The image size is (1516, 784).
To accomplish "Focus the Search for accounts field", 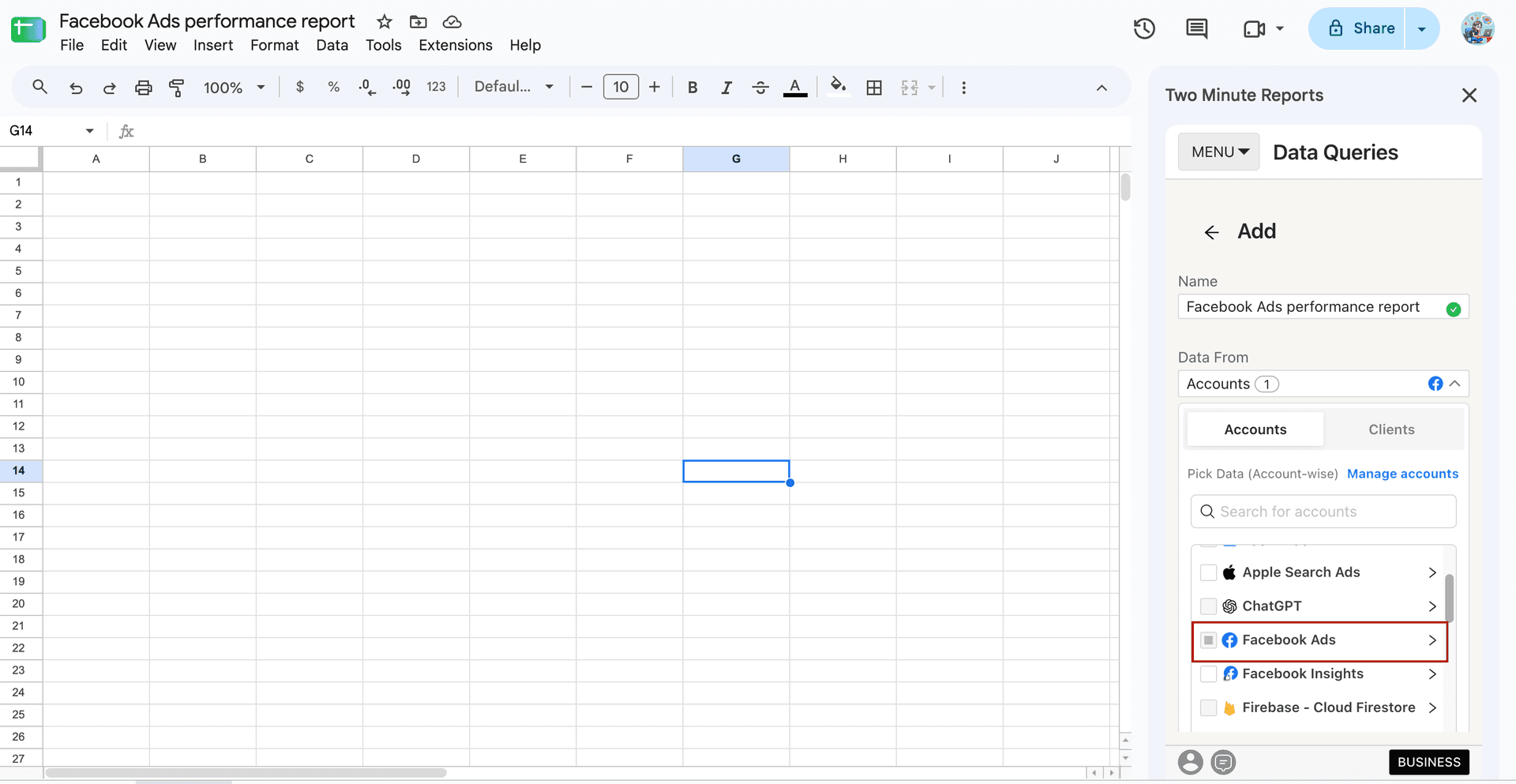I will coord(1323,512).
